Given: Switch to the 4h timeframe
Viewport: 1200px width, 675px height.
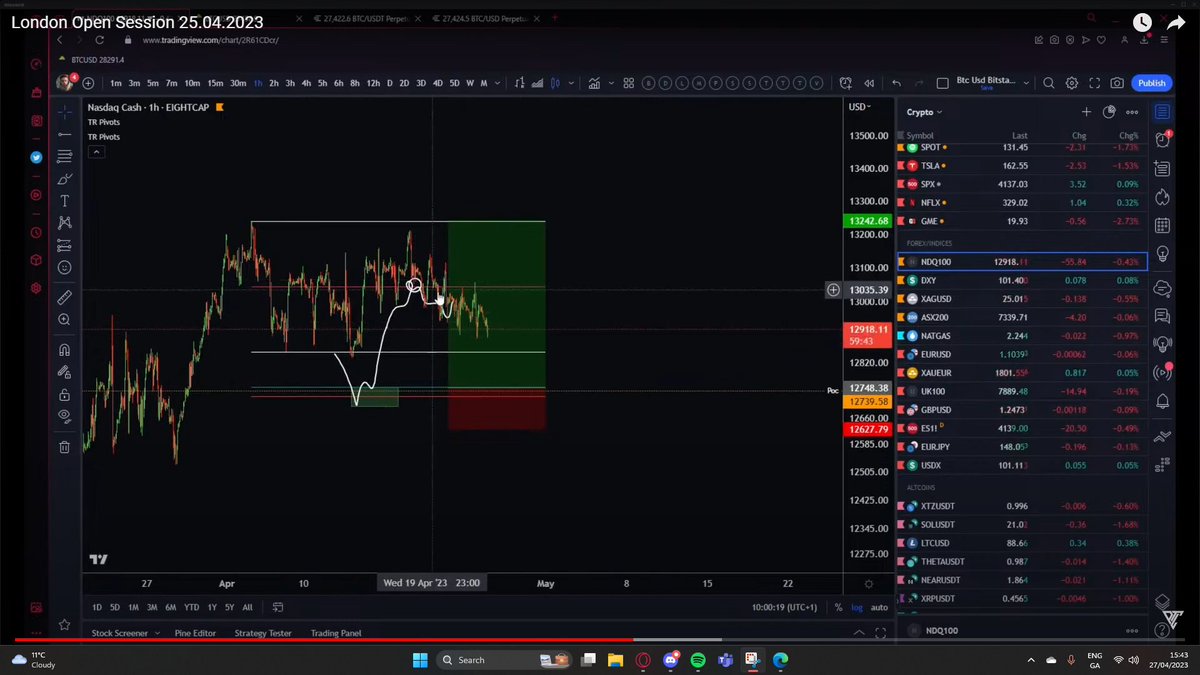Looking at the screenshot, I should pos(306,83).
